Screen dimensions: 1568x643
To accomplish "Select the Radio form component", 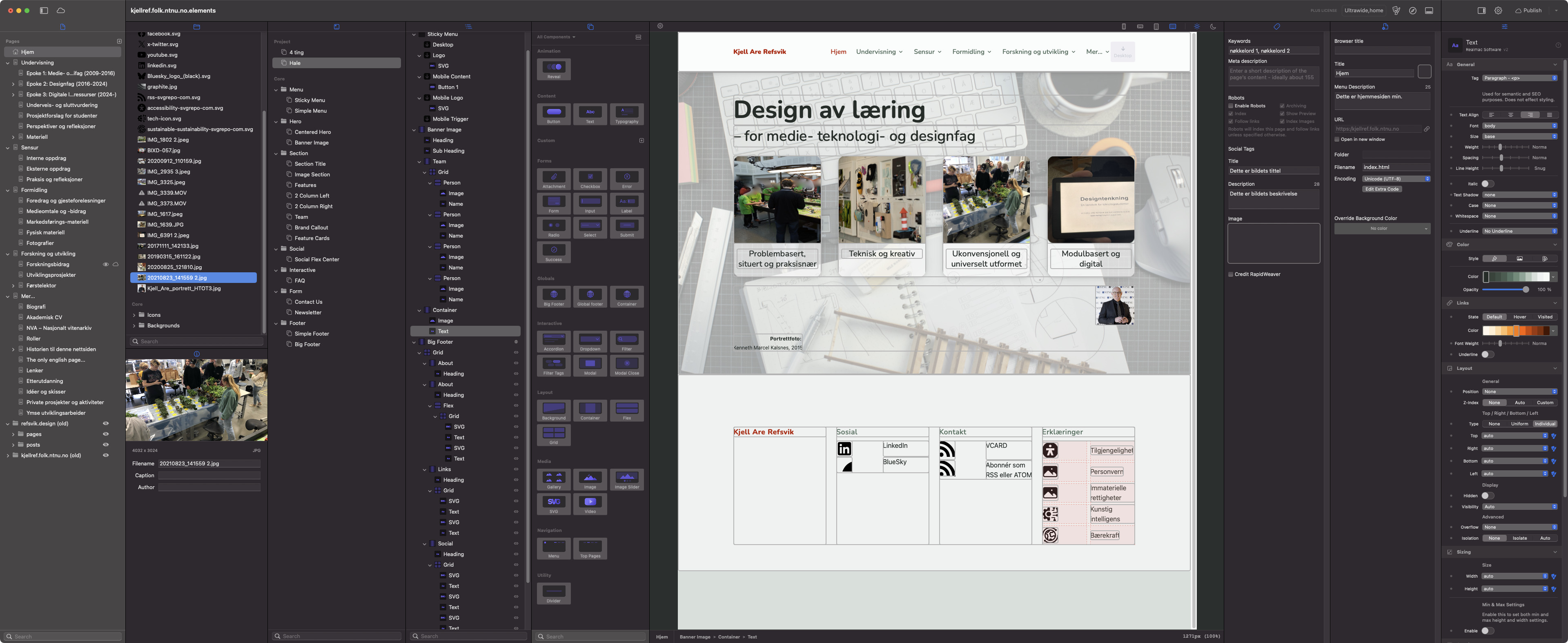I will (553, 227).
